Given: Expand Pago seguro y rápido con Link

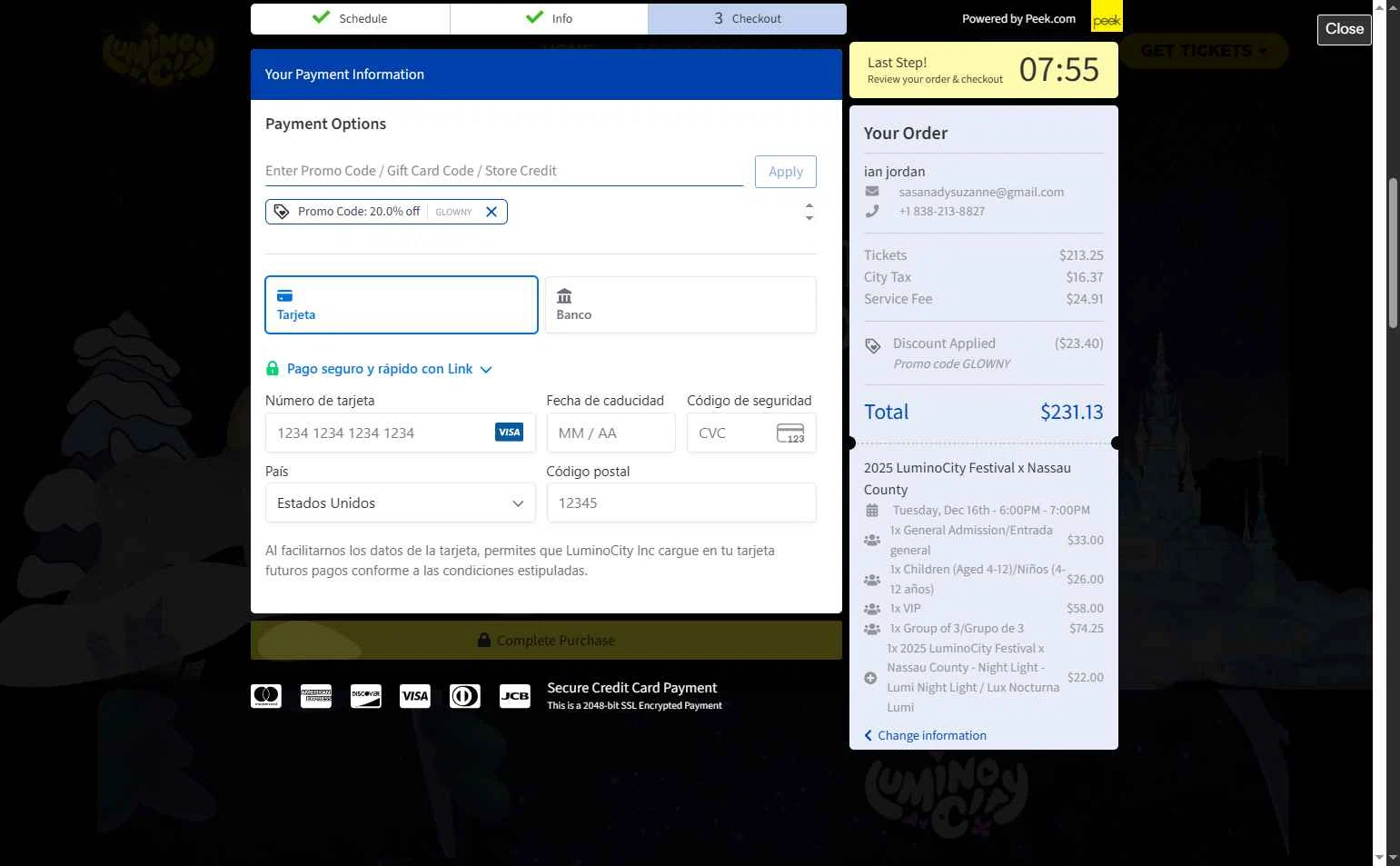Looking at the screenshot, I should pyautogui.click(x=389, y=369).
